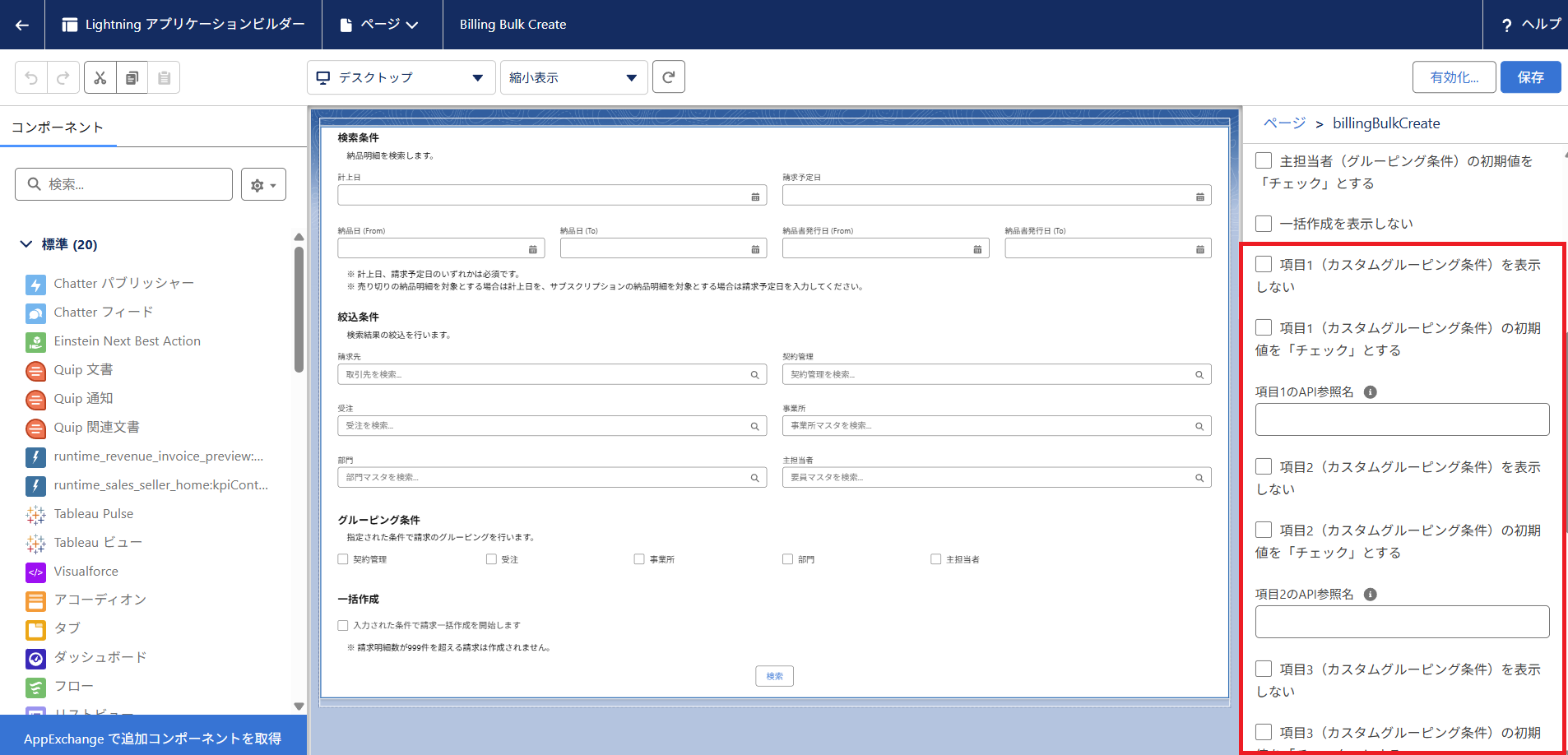
Task: Click the Einstein Next Best Action icon
Action: pos(35,341)
